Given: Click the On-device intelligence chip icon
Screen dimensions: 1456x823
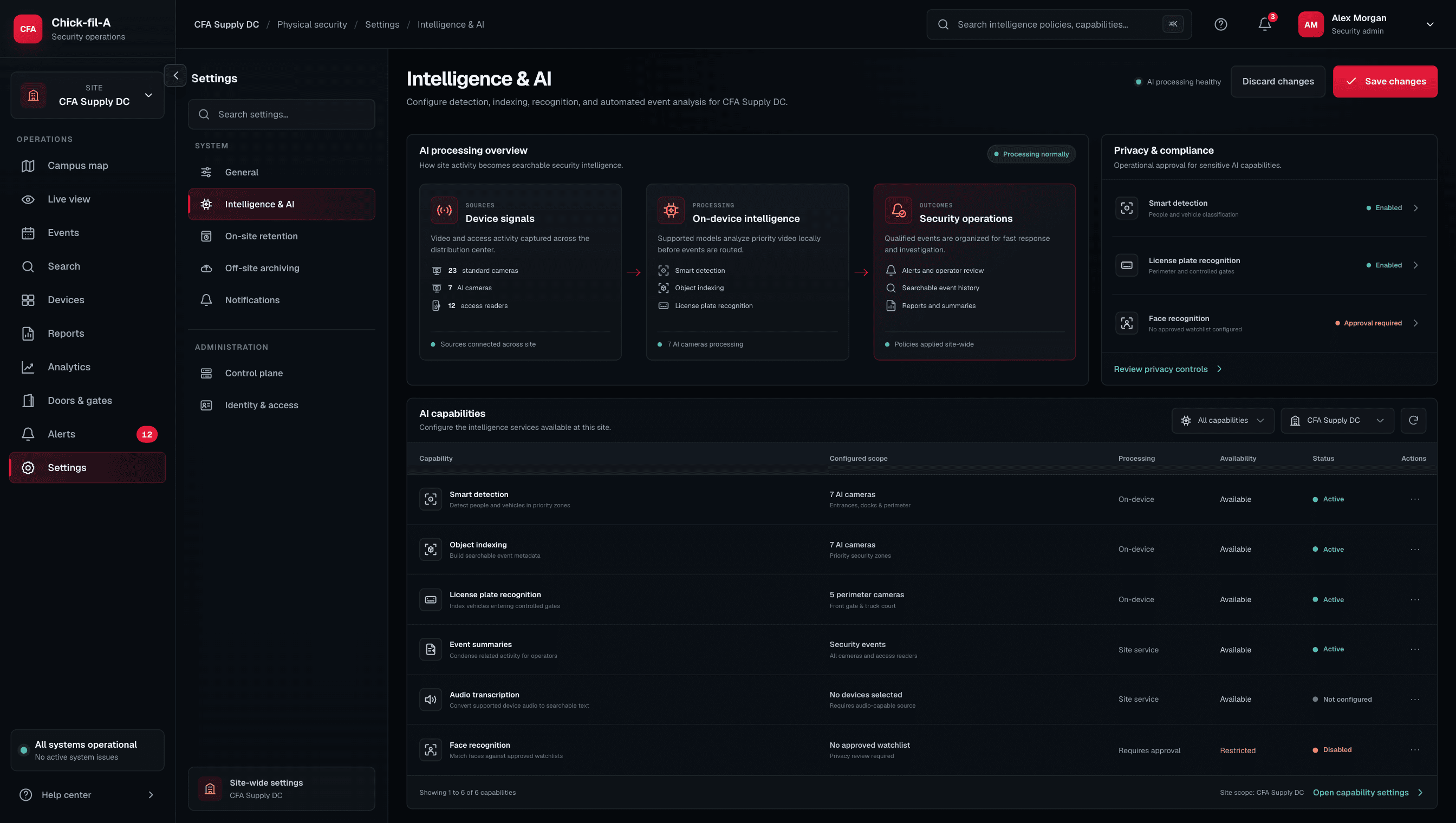Looking at the screenshot, I should coord(671,210).
